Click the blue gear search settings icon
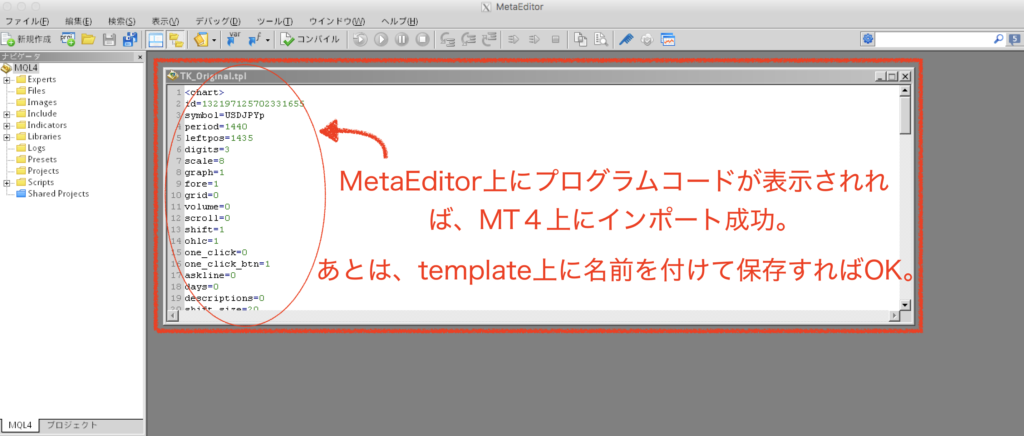The width and height of the screenshot is (1024, 436). [x=867, y=39]
